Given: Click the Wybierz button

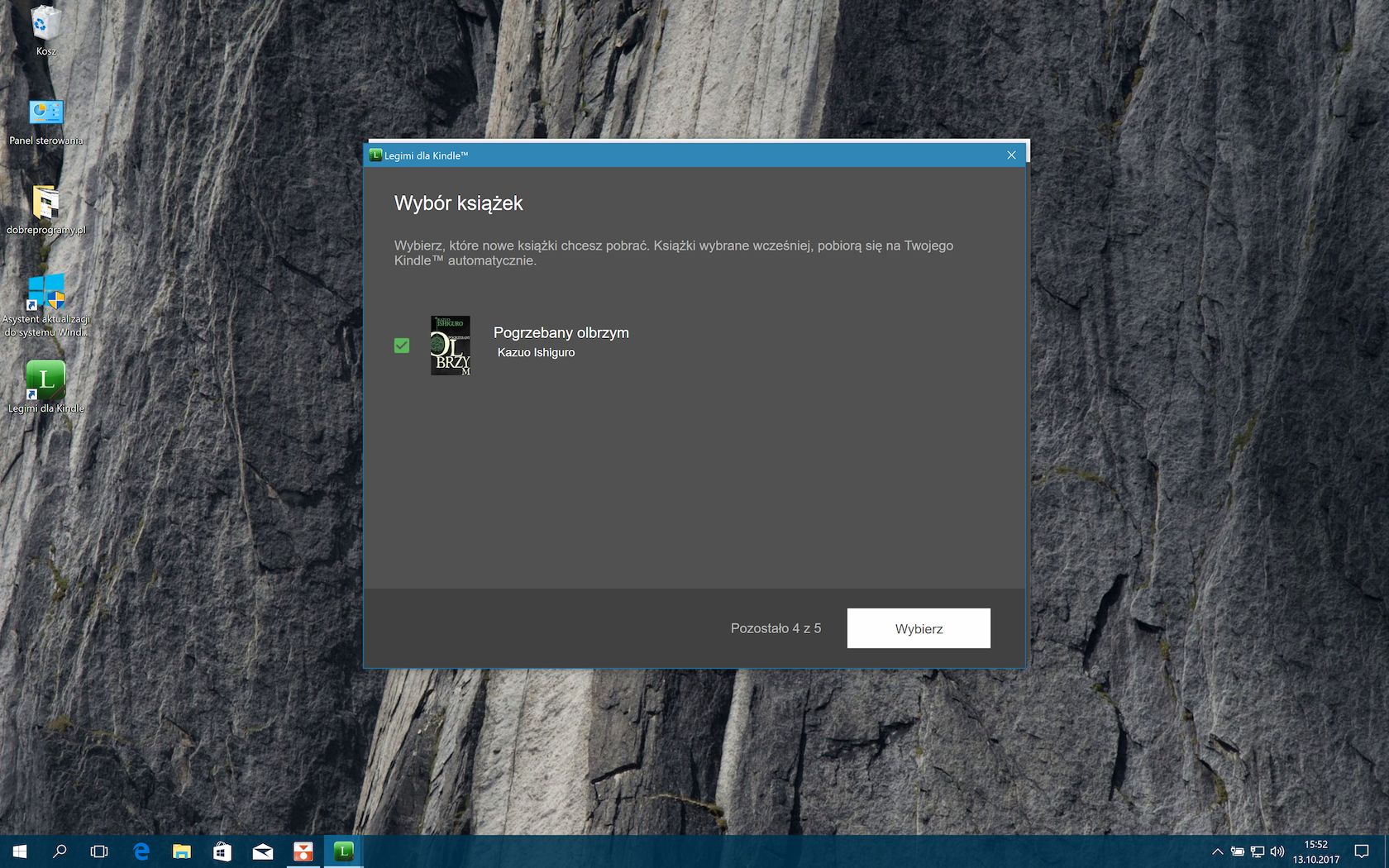Looking at the screenshot, I should [x=919, y=628].
